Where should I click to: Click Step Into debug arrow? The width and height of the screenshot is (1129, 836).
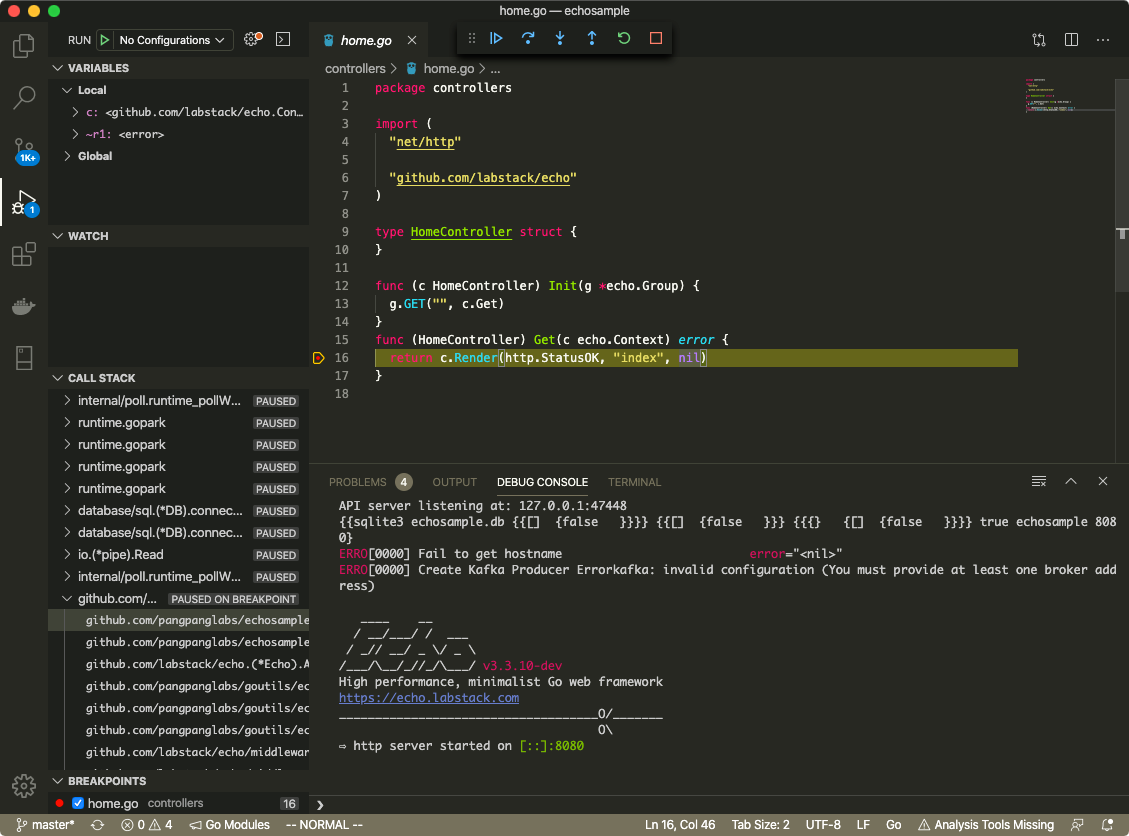[x=560, y=39]
